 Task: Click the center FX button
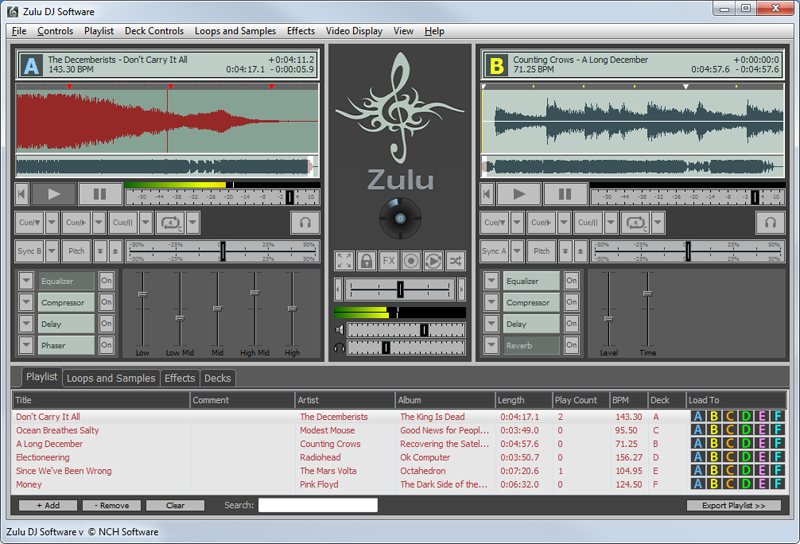[388, 261]
